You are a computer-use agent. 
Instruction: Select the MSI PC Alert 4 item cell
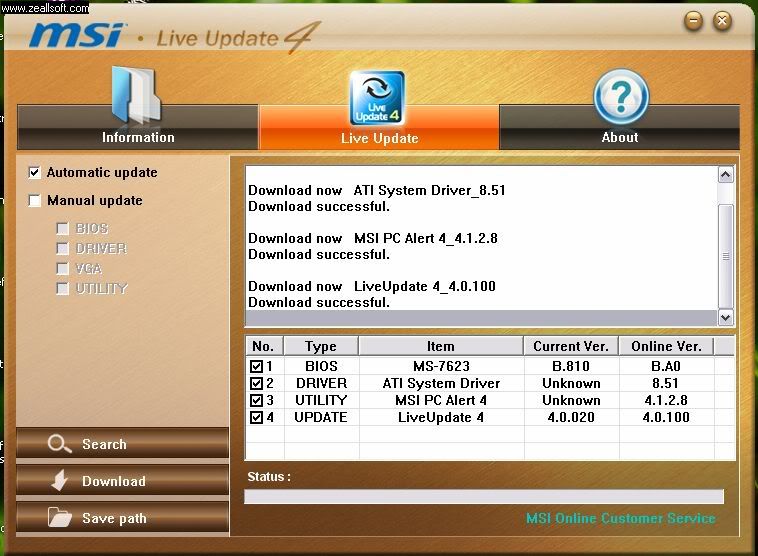[x=441, y=400]
